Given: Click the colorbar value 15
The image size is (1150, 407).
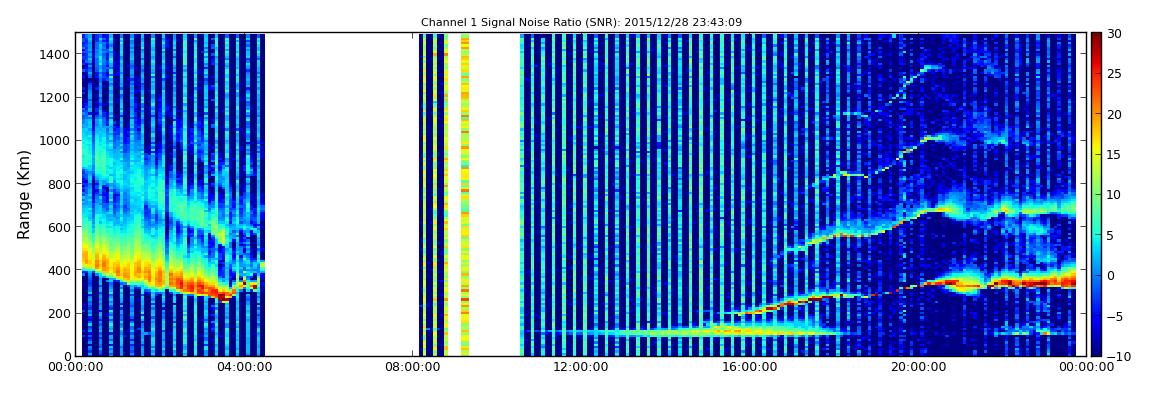Looking at the screenshot, I should click(x=1115, y=155).
